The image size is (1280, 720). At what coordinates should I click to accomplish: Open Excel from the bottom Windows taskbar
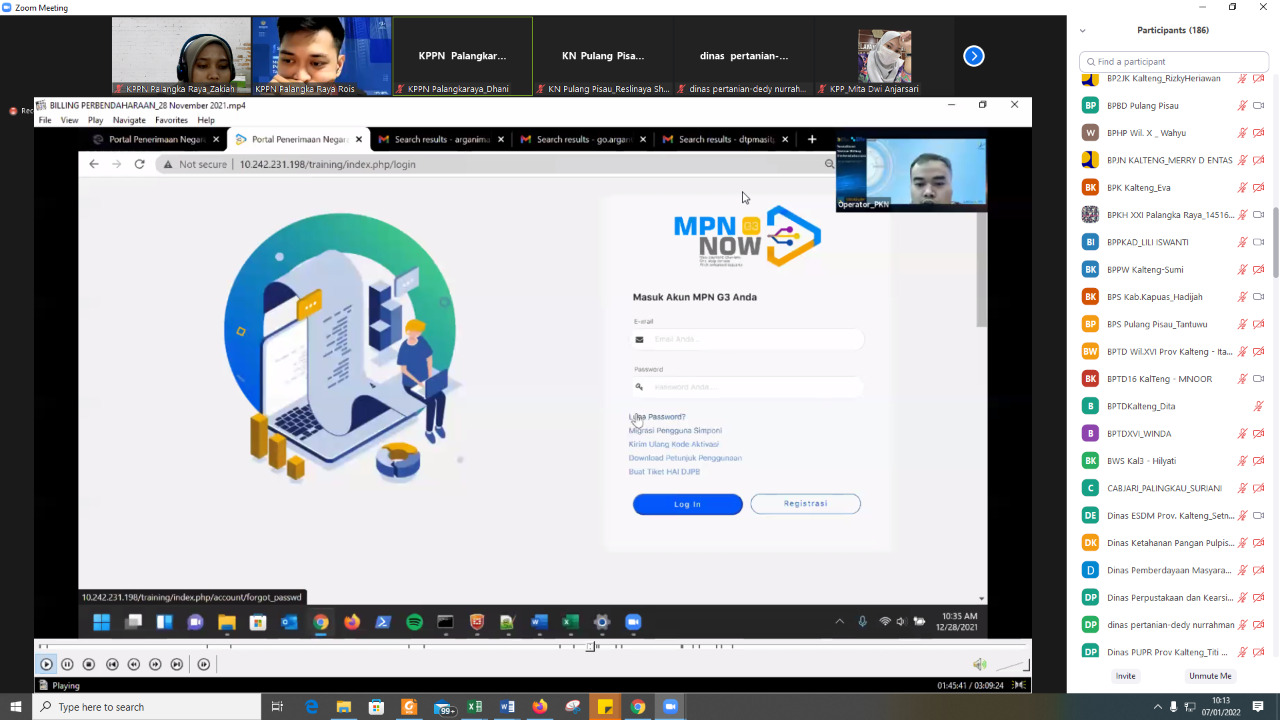coord(475,707)
